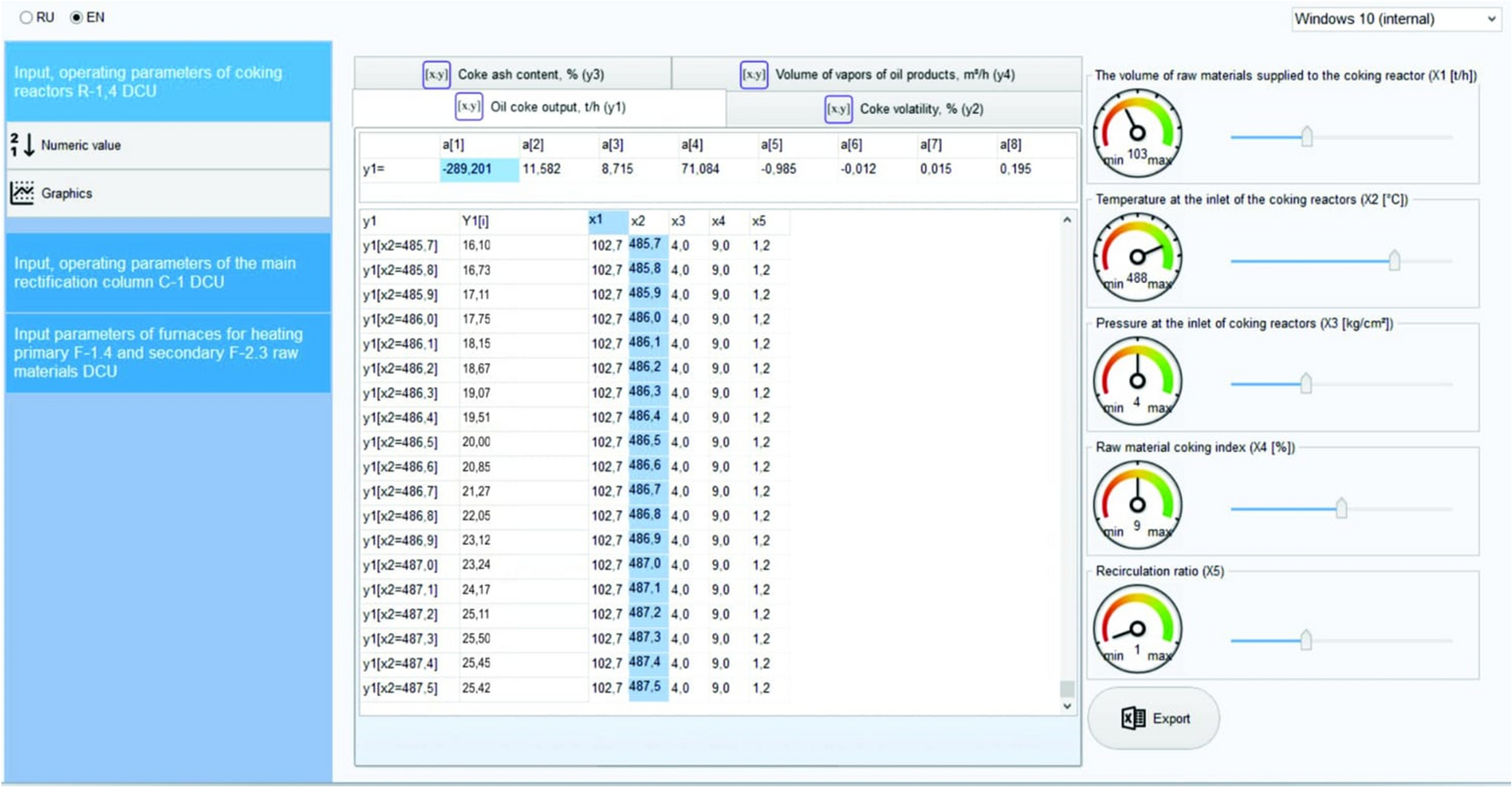
Task: Click the coking index X4 gauge
Action: [1137, 505]
